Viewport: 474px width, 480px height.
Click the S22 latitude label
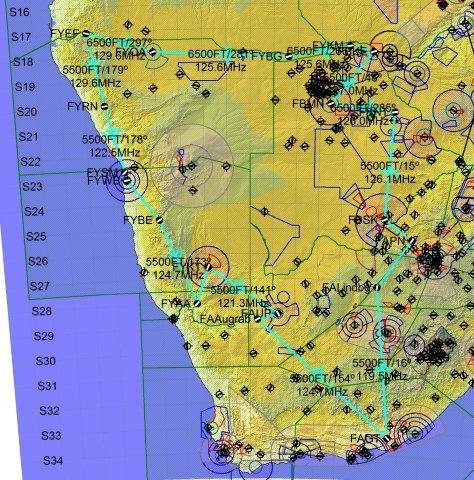click(x=30, y=162)
